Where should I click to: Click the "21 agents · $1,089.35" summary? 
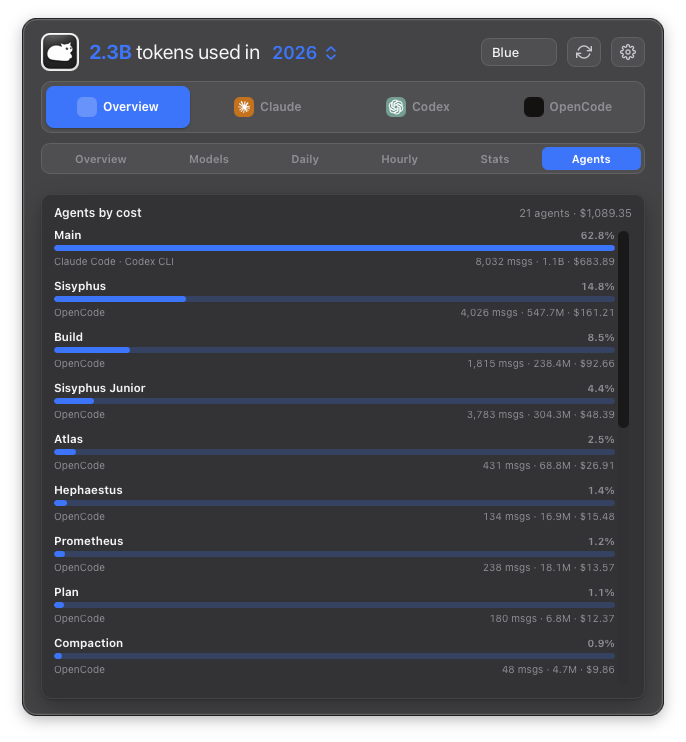click(x=575, y=213)
